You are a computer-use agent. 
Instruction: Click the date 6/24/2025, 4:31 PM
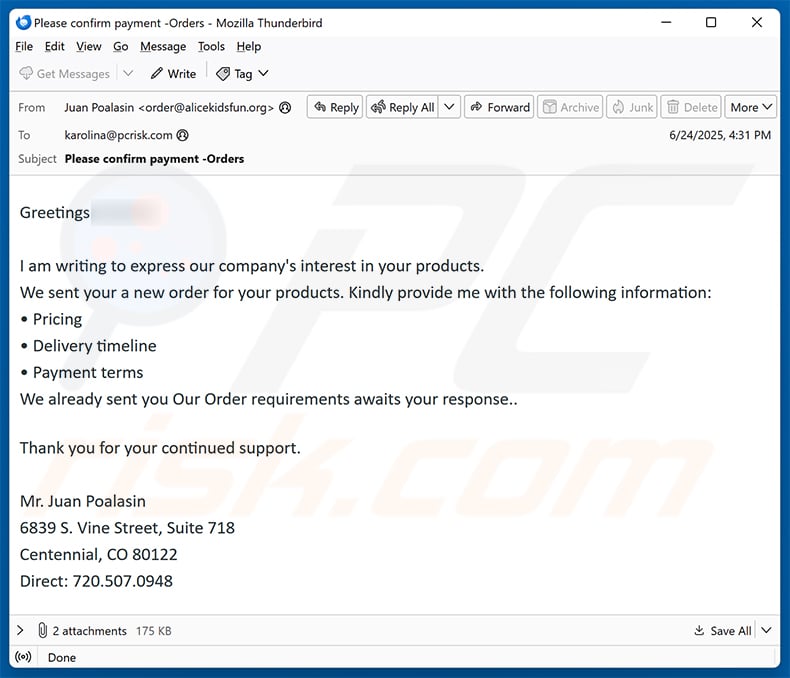pos(720,135)
